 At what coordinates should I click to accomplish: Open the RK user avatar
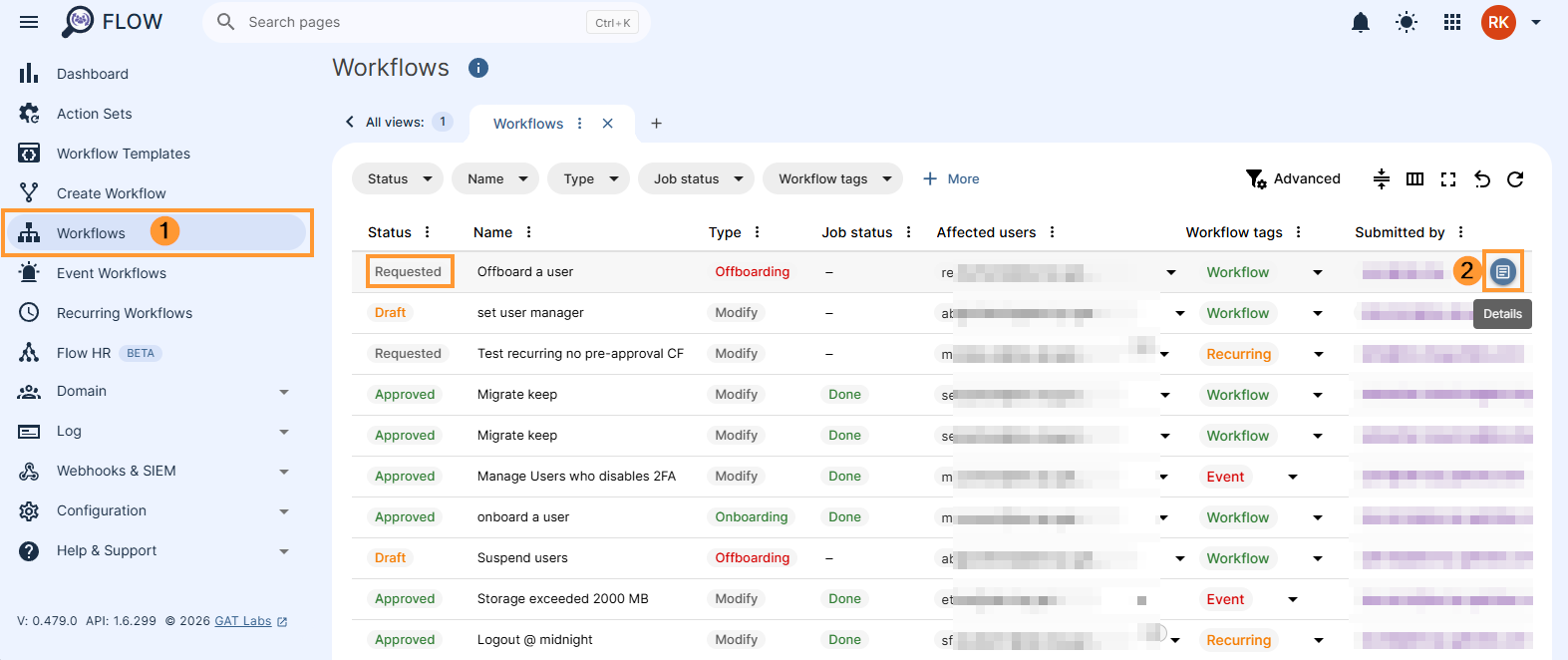1498,22
